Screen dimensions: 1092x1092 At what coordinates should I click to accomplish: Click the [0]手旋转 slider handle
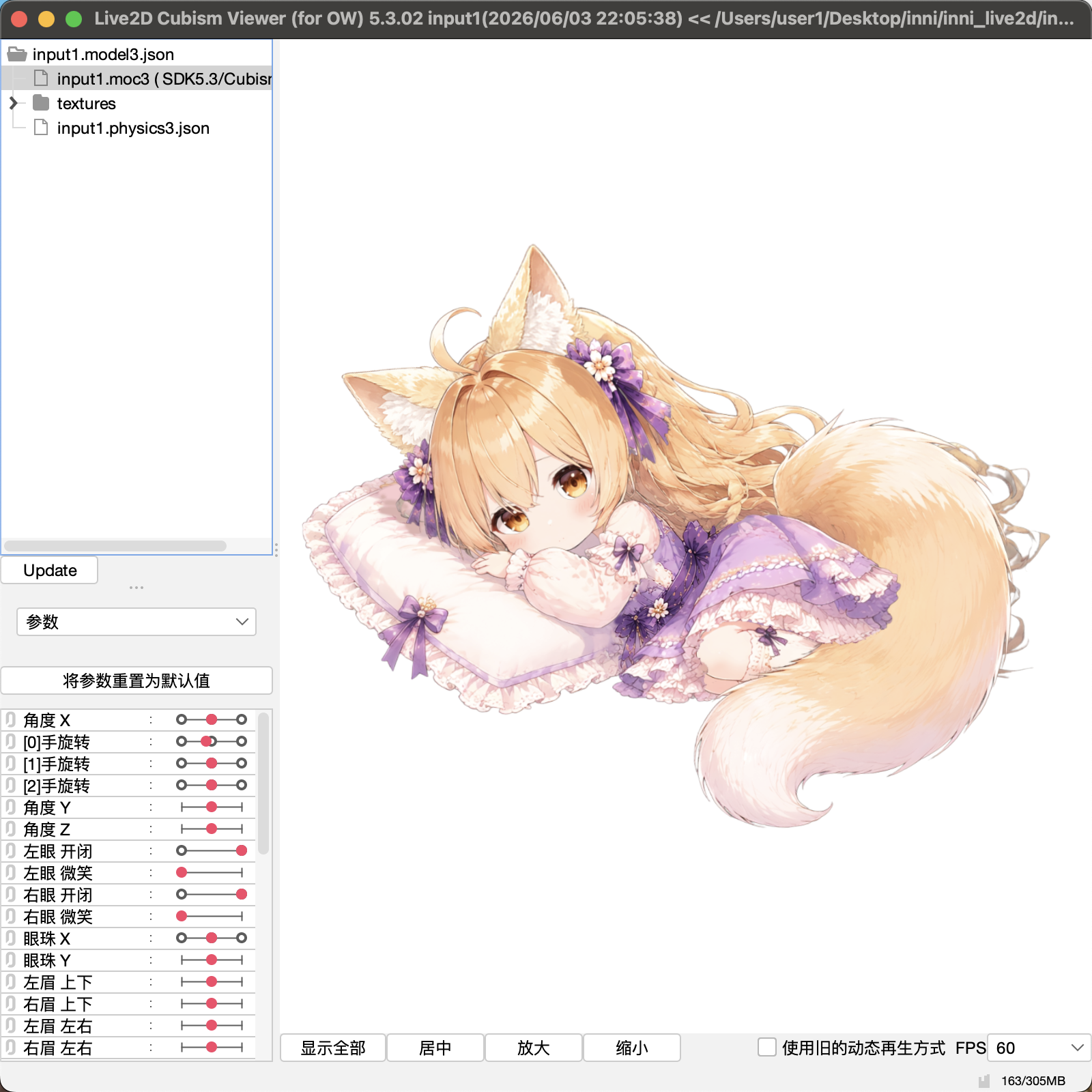(207, 741)
